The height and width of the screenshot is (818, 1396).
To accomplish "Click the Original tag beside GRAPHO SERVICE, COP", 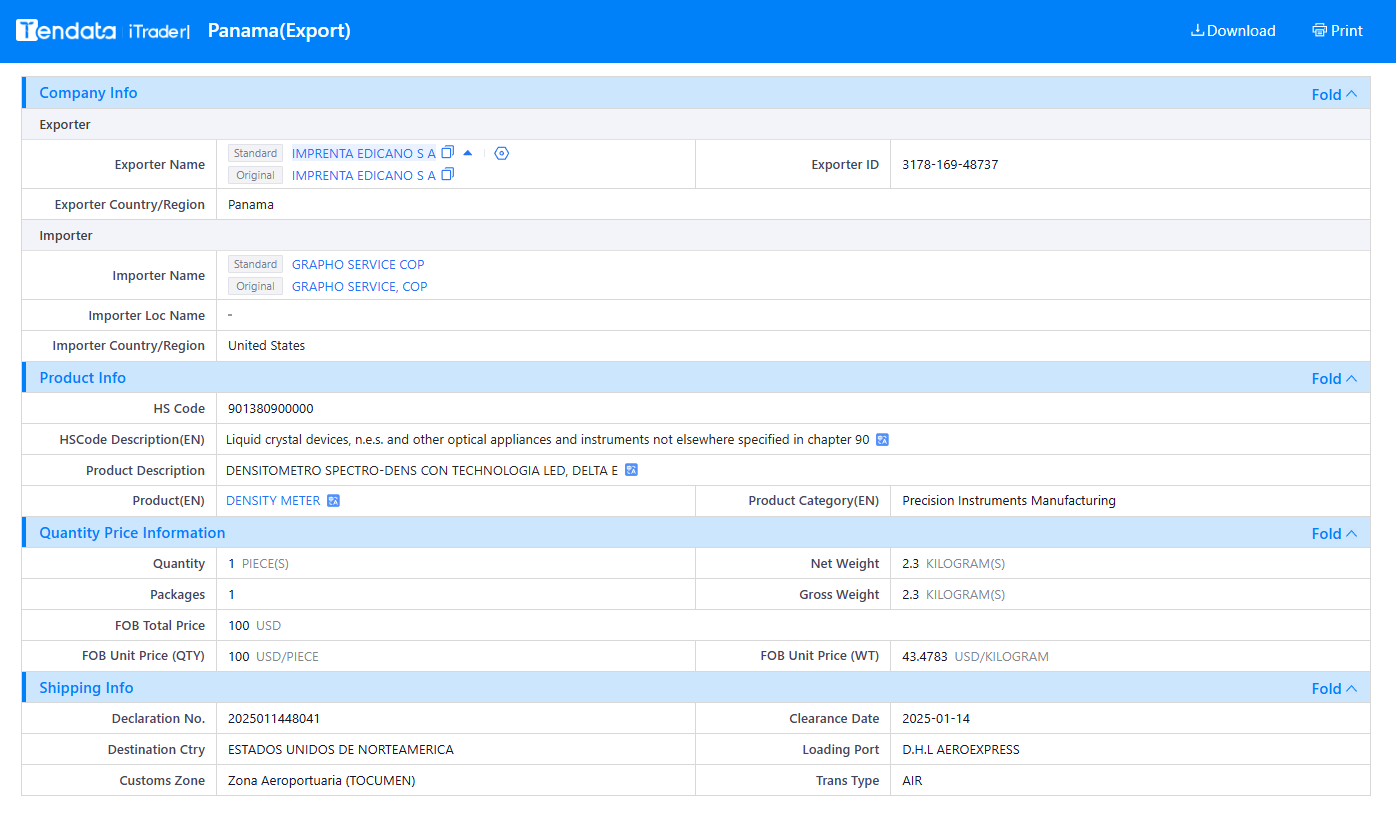I will [255, 286].
